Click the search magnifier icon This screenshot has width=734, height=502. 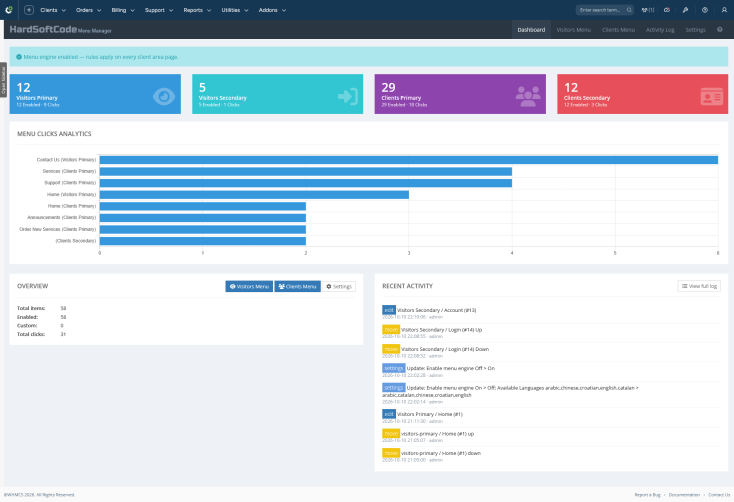click(x=629, y=10)
